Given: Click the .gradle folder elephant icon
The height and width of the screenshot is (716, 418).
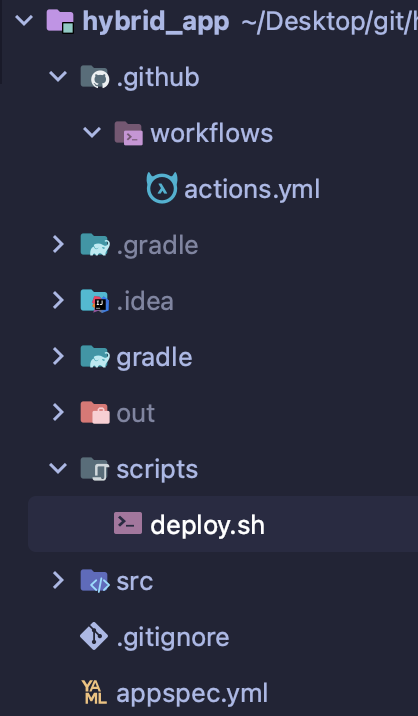Looking at the screenshot, I should pyautogui.click(x=95, y=245).
